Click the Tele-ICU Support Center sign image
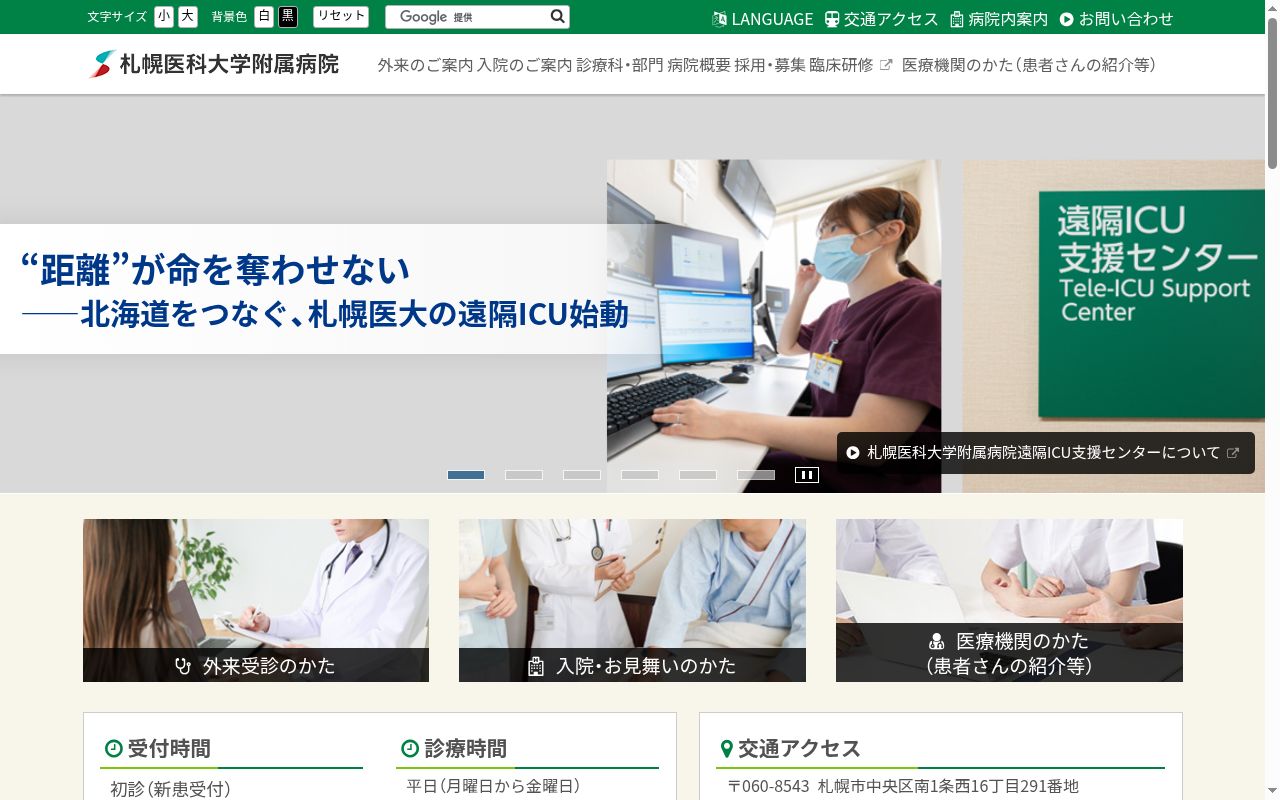The image size is (1280, 800). [1113, 326]
